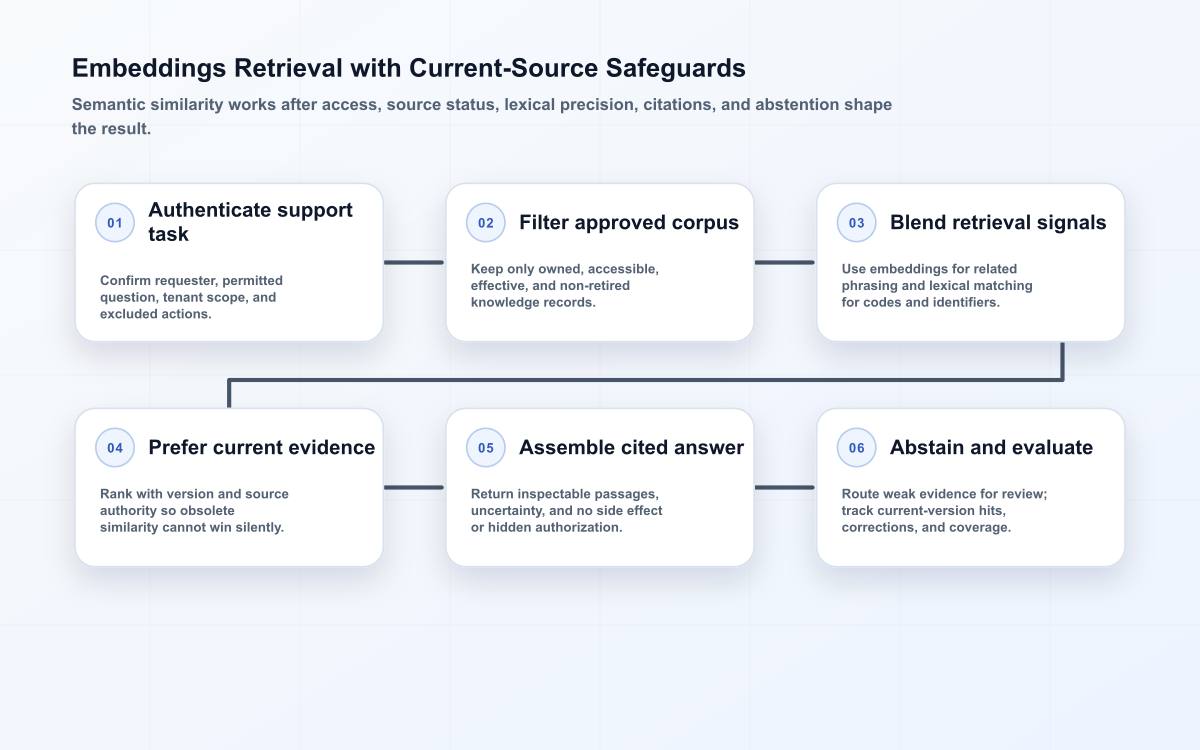This screenshot has width=1200, height=750.
Task: Click the 03 step number badge
Action: coord(857,223)
